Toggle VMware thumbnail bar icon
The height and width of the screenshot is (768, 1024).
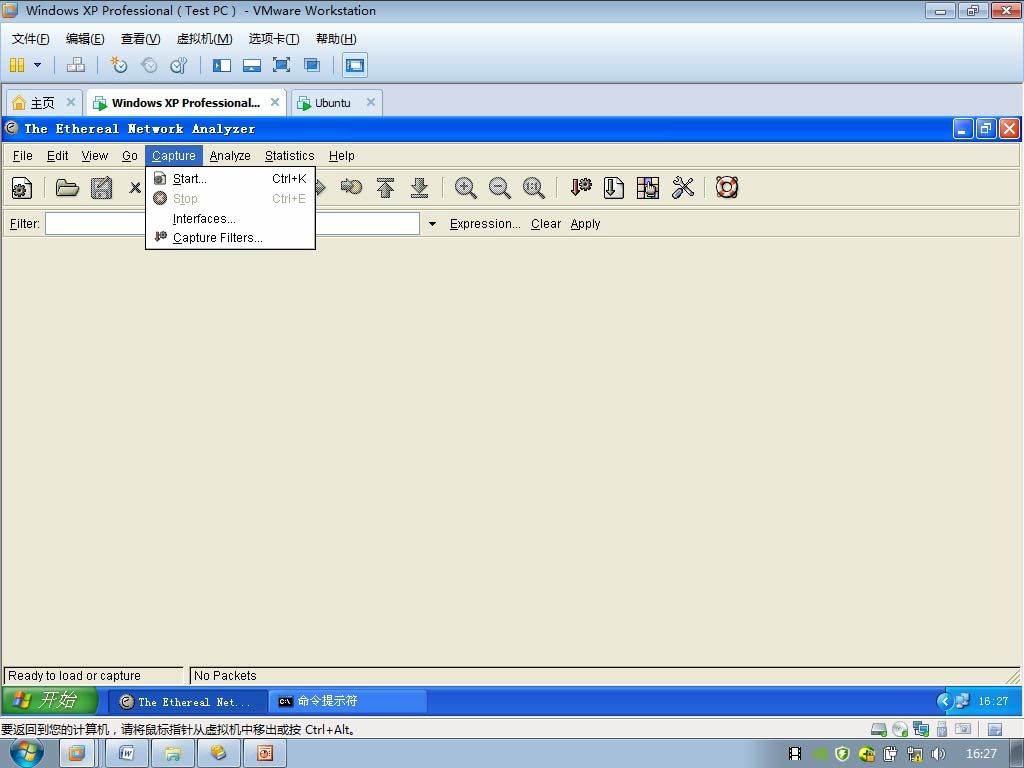251,65
